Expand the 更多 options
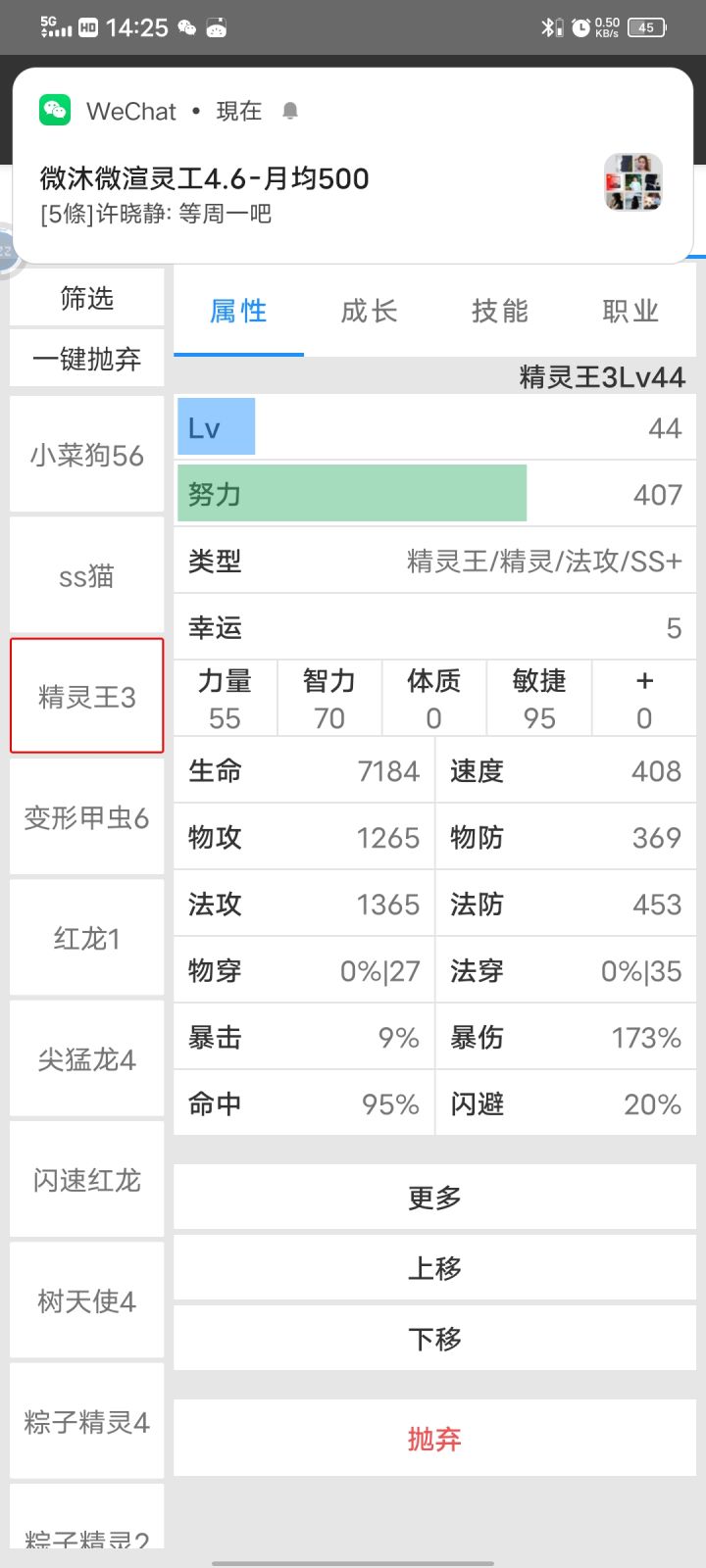 click(434, 1198)
